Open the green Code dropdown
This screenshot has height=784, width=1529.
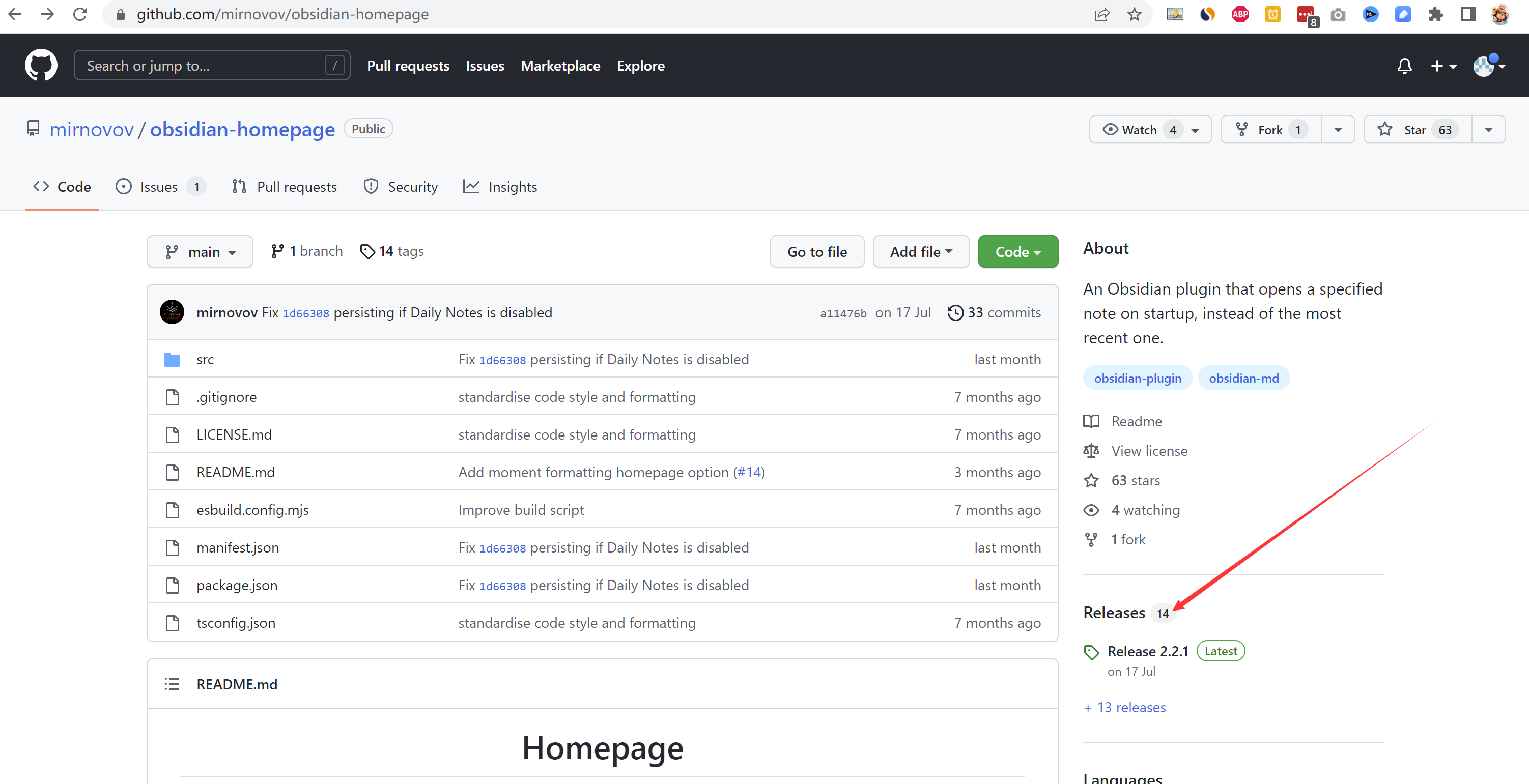point(1017,252)
